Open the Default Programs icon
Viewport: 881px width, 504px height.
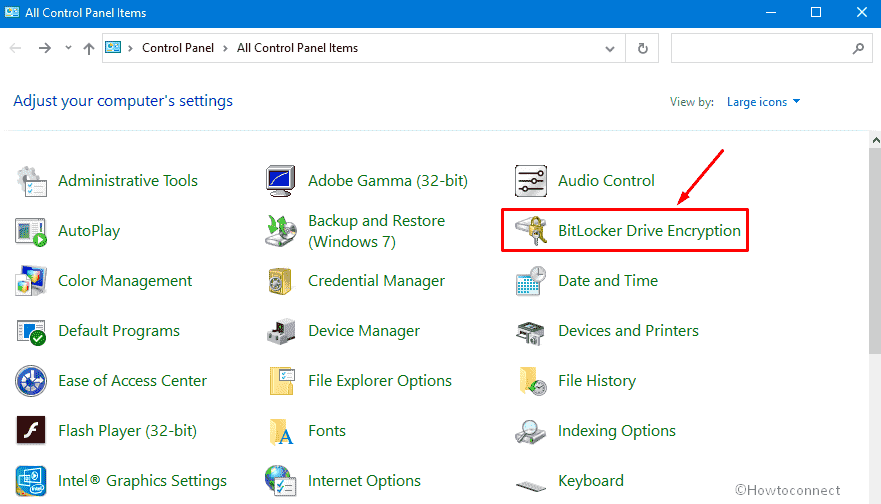coord(31,332)
